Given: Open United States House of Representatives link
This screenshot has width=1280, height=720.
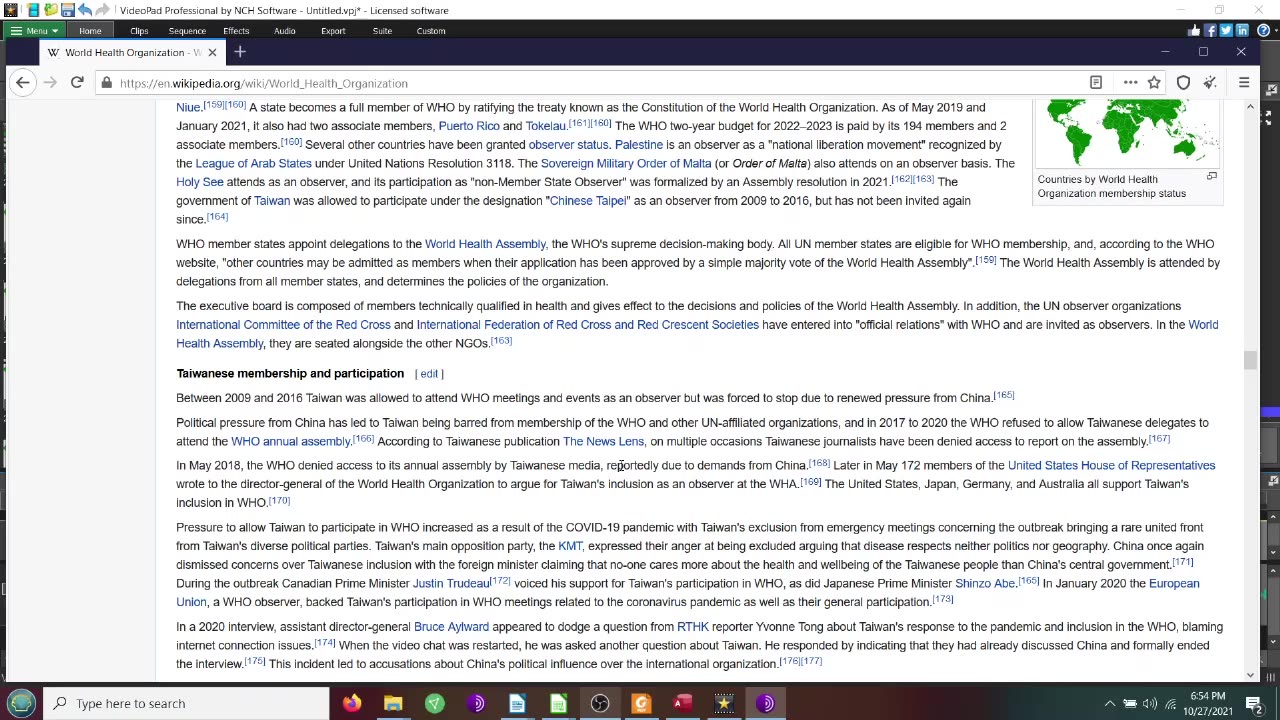Looking at the screenshot, I should pyautogui.click(x=1111, y=465).
